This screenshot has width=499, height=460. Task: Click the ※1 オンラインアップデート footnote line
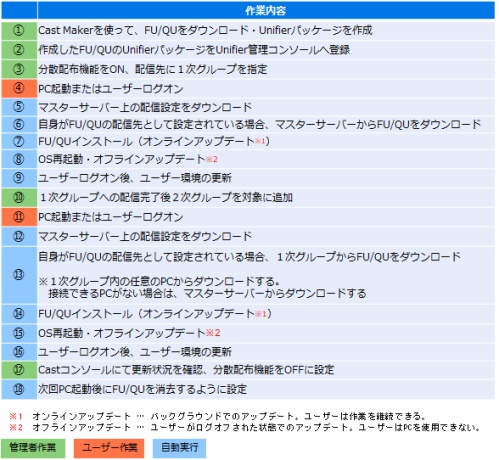click(217, 416)
